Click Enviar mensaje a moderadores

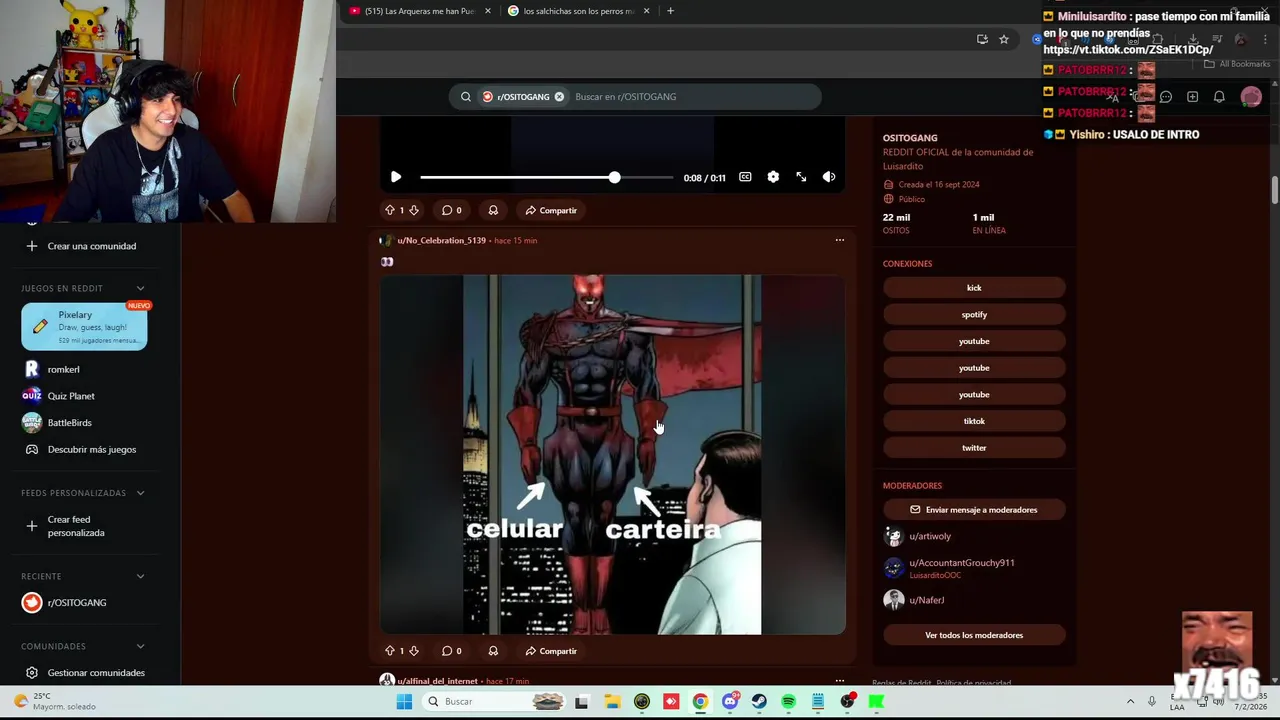[x=974, y=510]
